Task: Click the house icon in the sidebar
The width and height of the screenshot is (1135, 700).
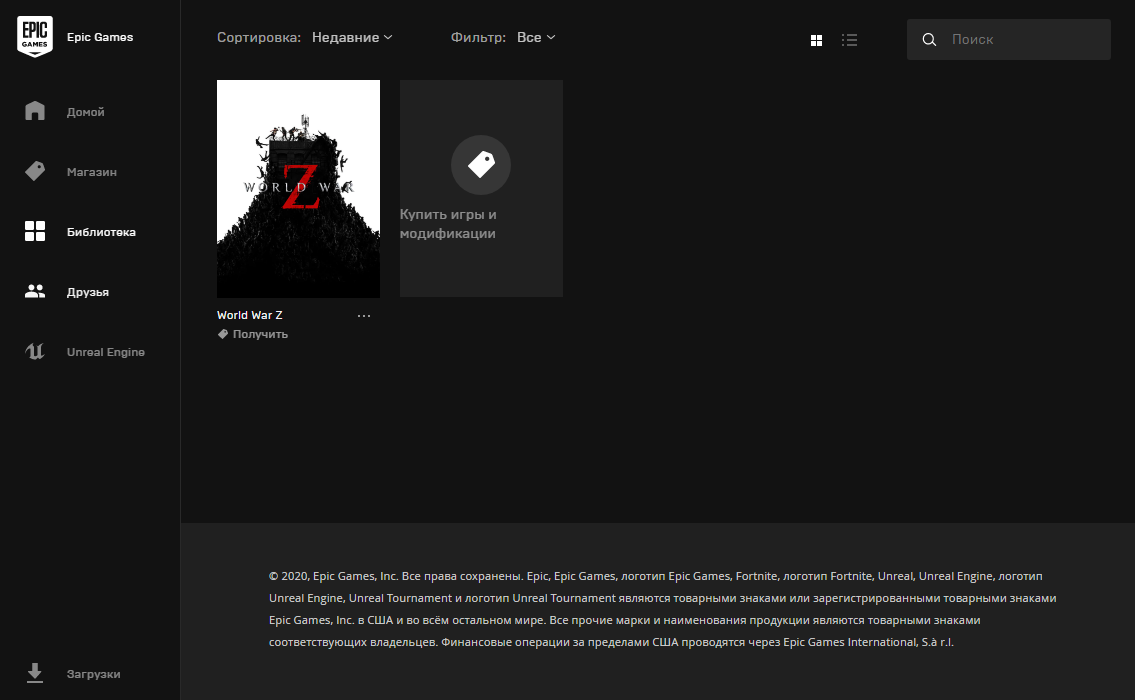Action: (35, 111)
